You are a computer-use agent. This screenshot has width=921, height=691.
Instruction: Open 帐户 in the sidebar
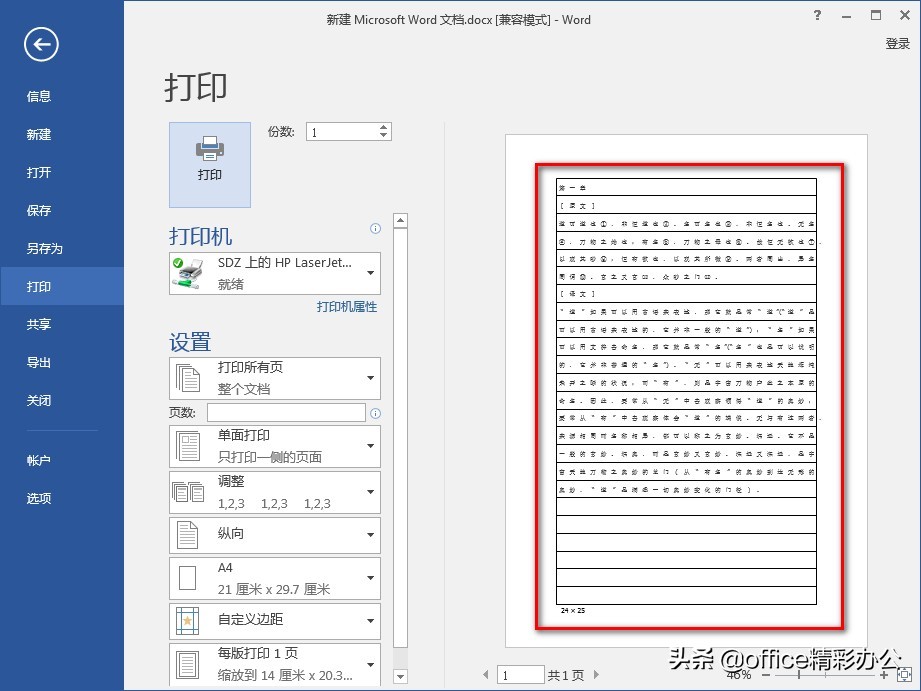point(39,461)
